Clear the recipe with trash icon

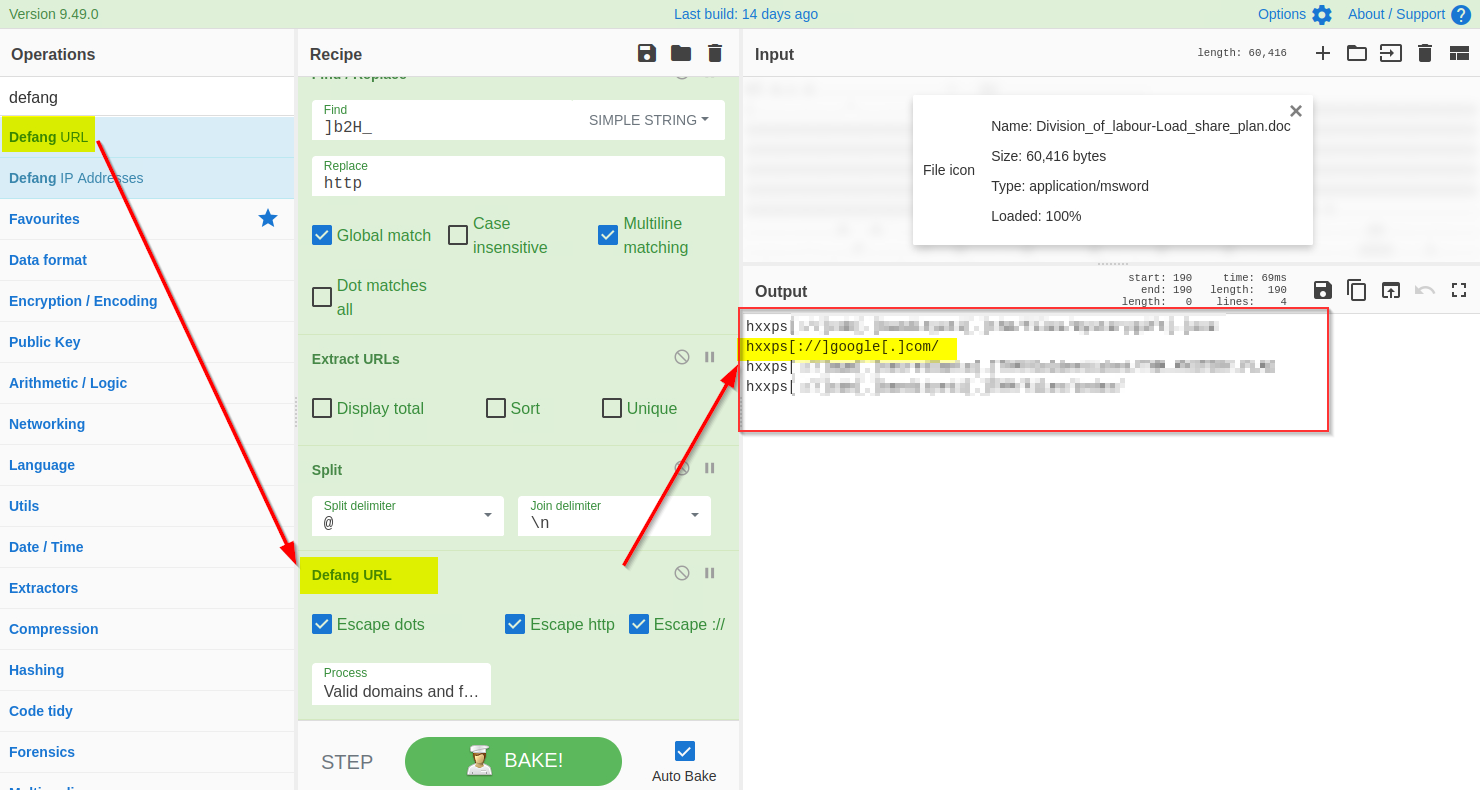(x=715, y=54)
